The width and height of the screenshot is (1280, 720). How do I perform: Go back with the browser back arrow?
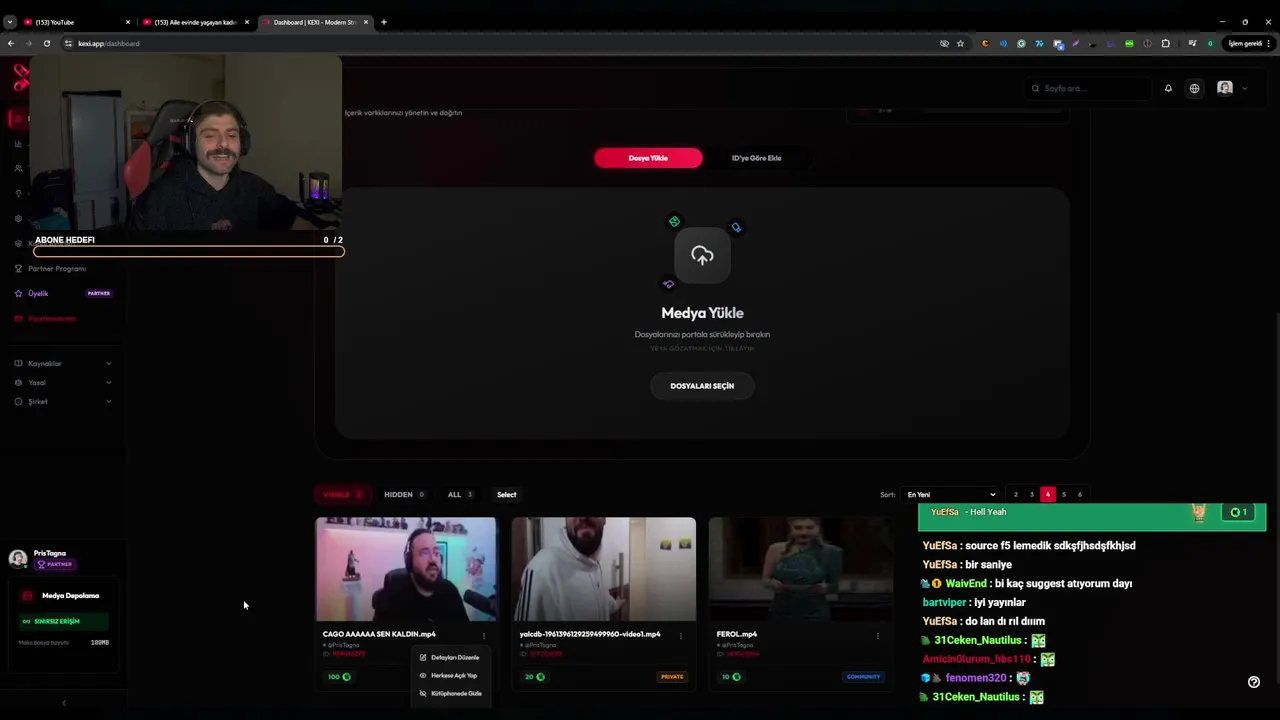click(x=11, y=43)
